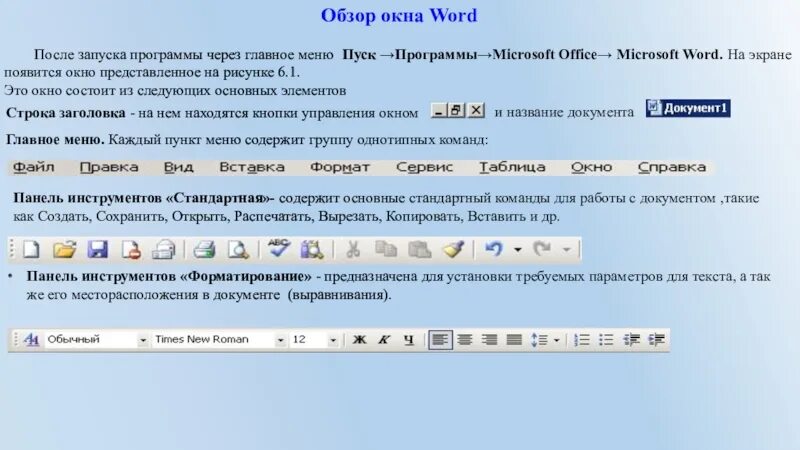Expand the Times New Roman font dropdown arrow

tap(280, 340)
